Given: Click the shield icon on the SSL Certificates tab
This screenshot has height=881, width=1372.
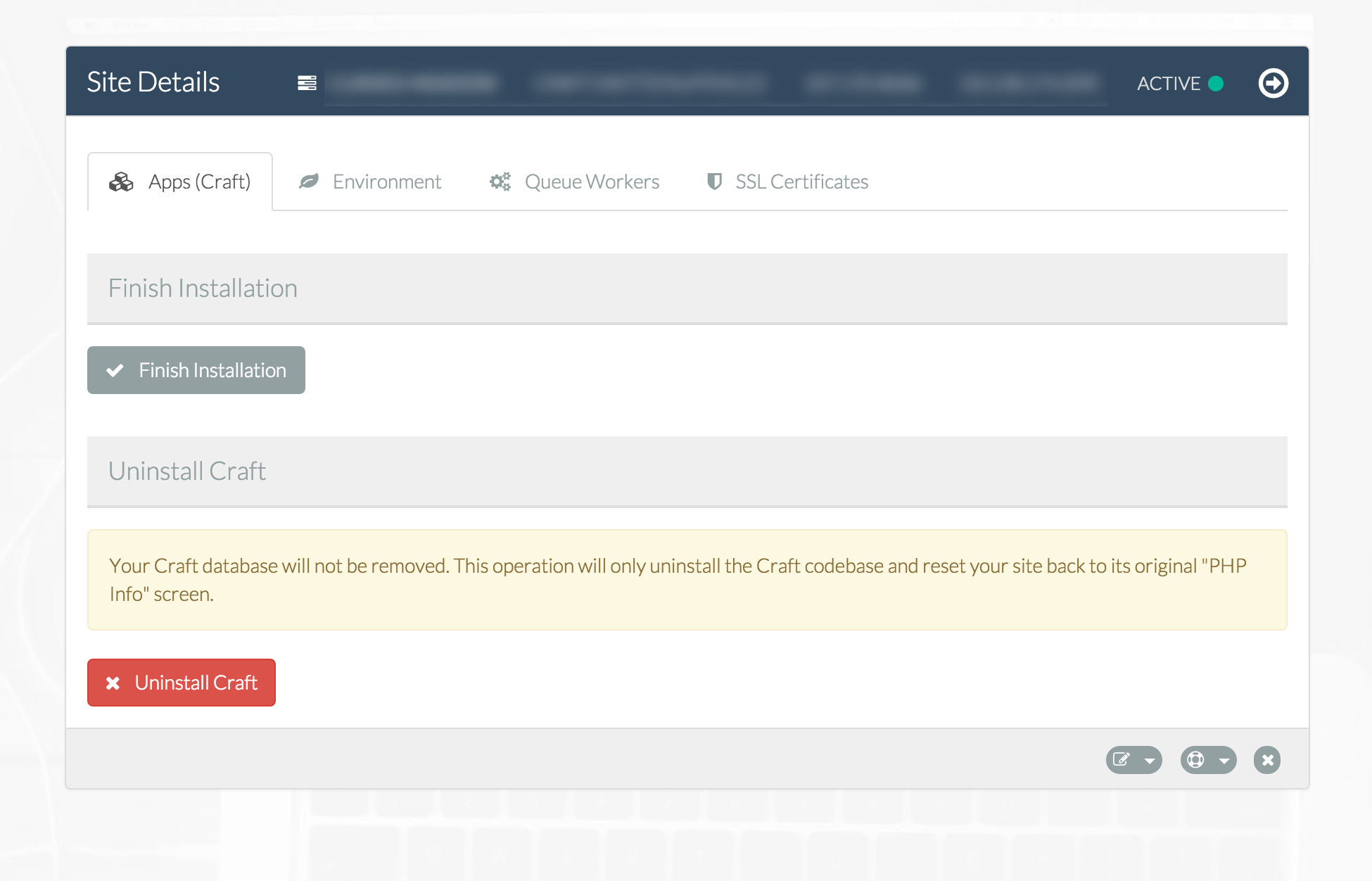Looking at the screenshot, I should 714,182.
